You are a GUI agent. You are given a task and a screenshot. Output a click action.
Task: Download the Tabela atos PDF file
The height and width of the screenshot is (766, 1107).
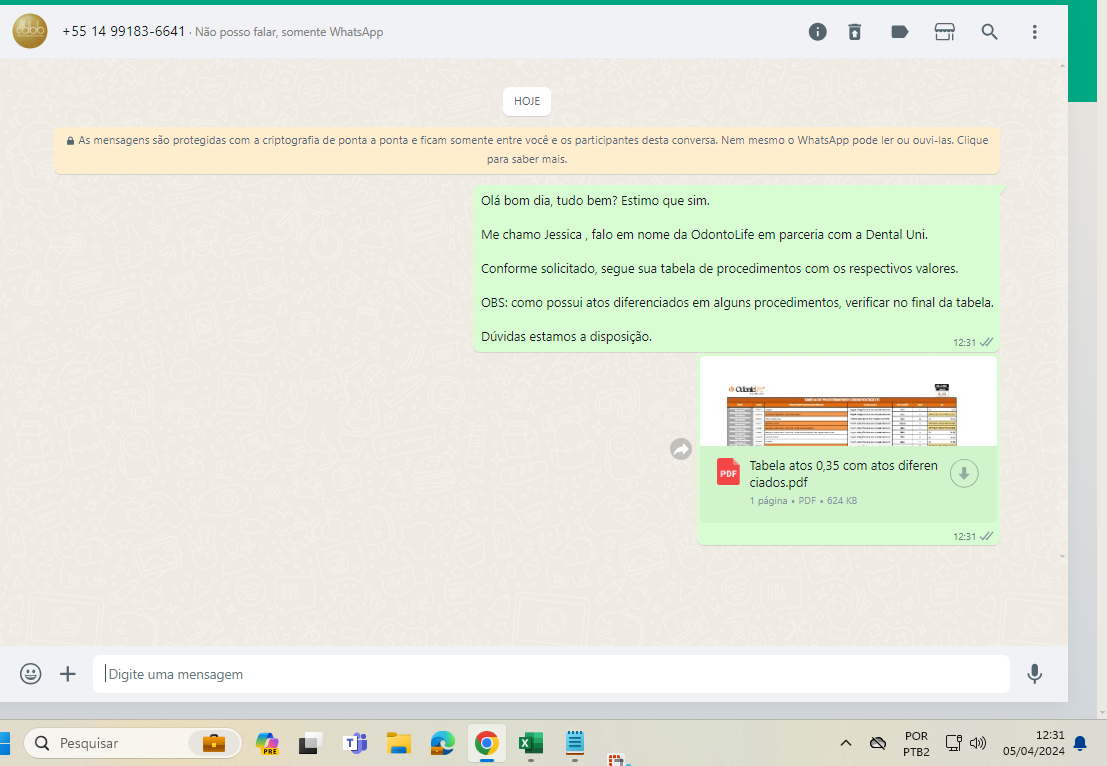(x=964, y=474)
